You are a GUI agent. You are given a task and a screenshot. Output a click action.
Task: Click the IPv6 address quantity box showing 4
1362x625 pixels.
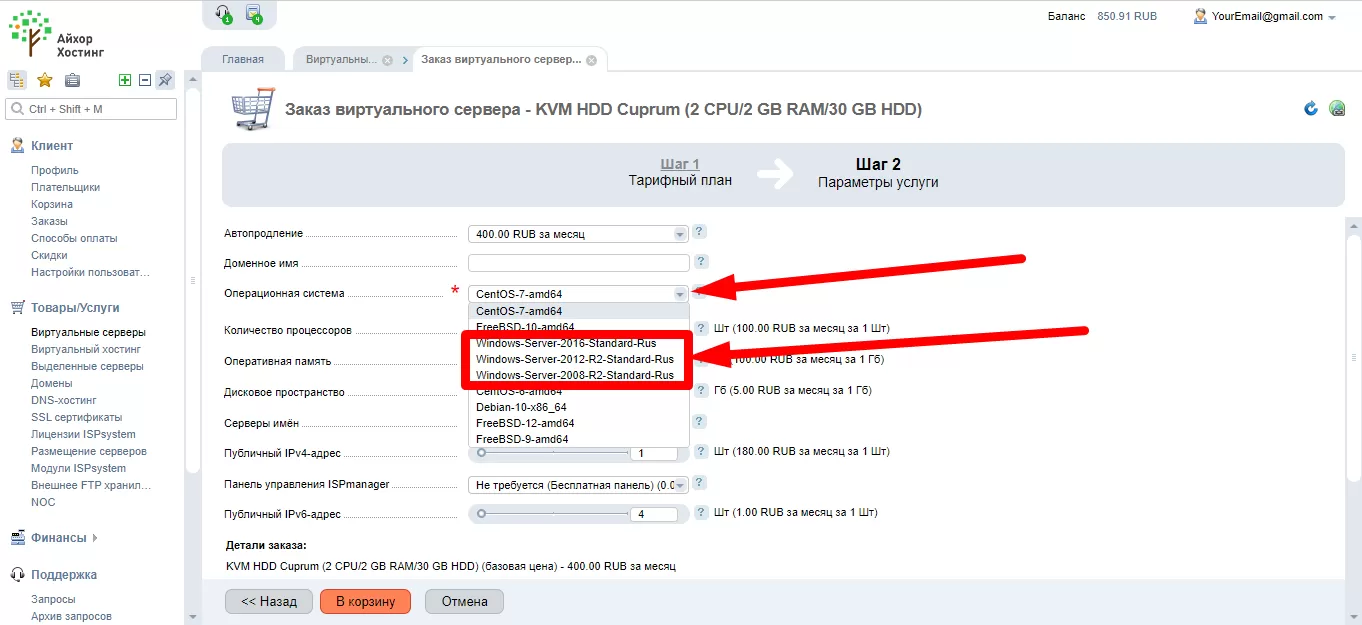pyautogui.click(x=653, y=515)
